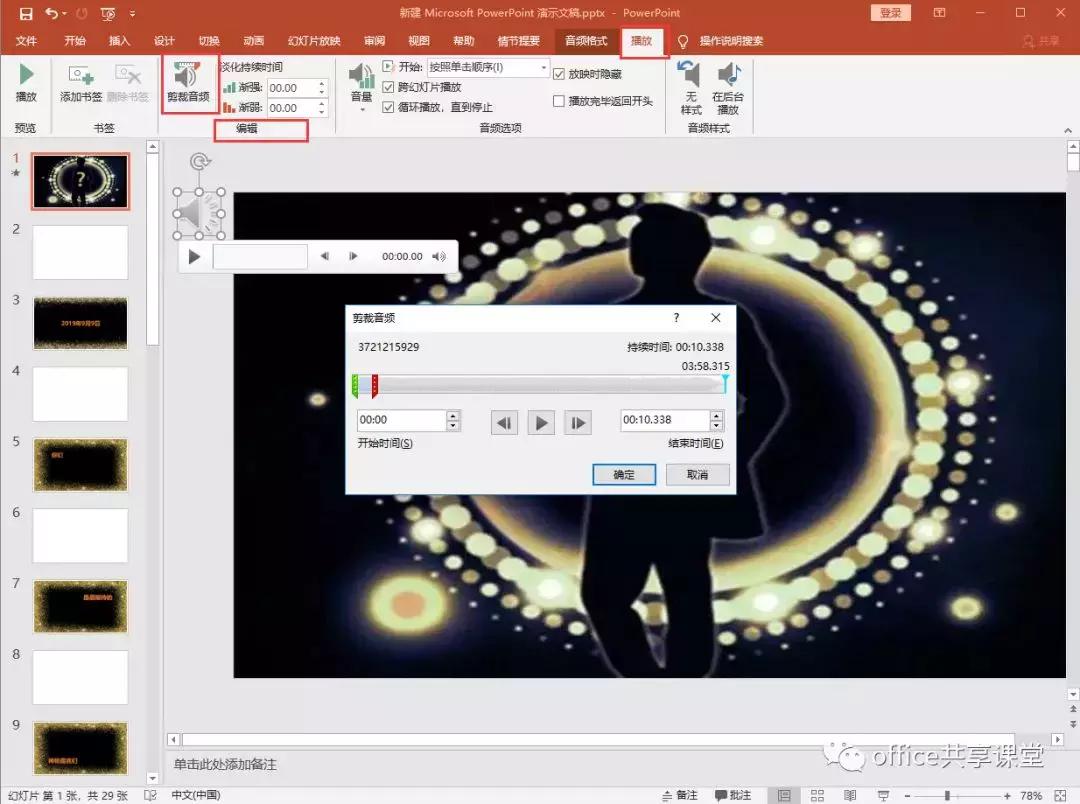The height and width of the screenshot is (804, 1080).
Task: Switch to slide sorter view icon
Action: coord(818,796)
